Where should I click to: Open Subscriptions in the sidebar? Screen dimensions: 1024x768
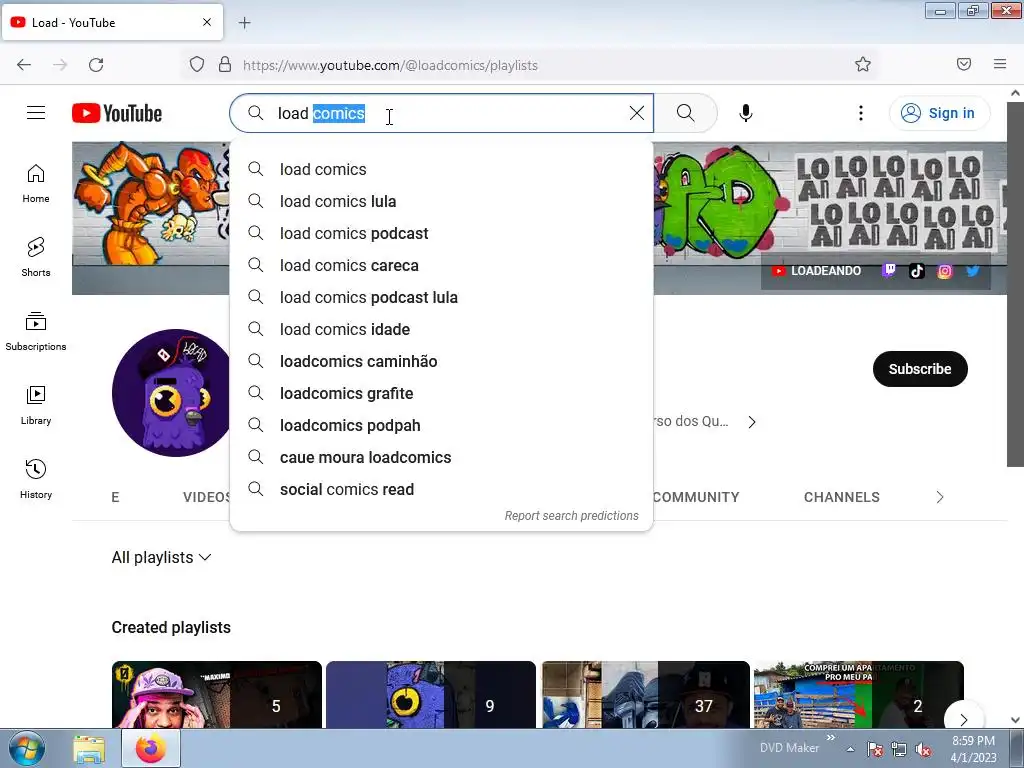click(x=36, y=332)
